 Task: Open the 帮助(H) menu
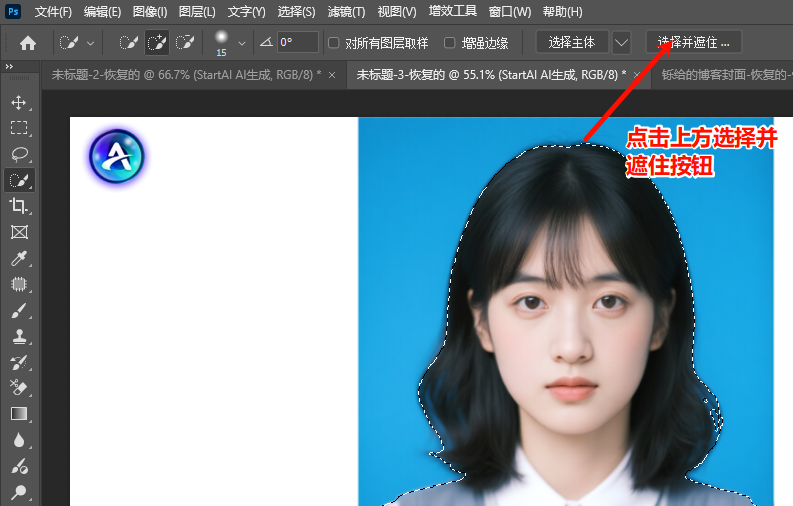562,12
